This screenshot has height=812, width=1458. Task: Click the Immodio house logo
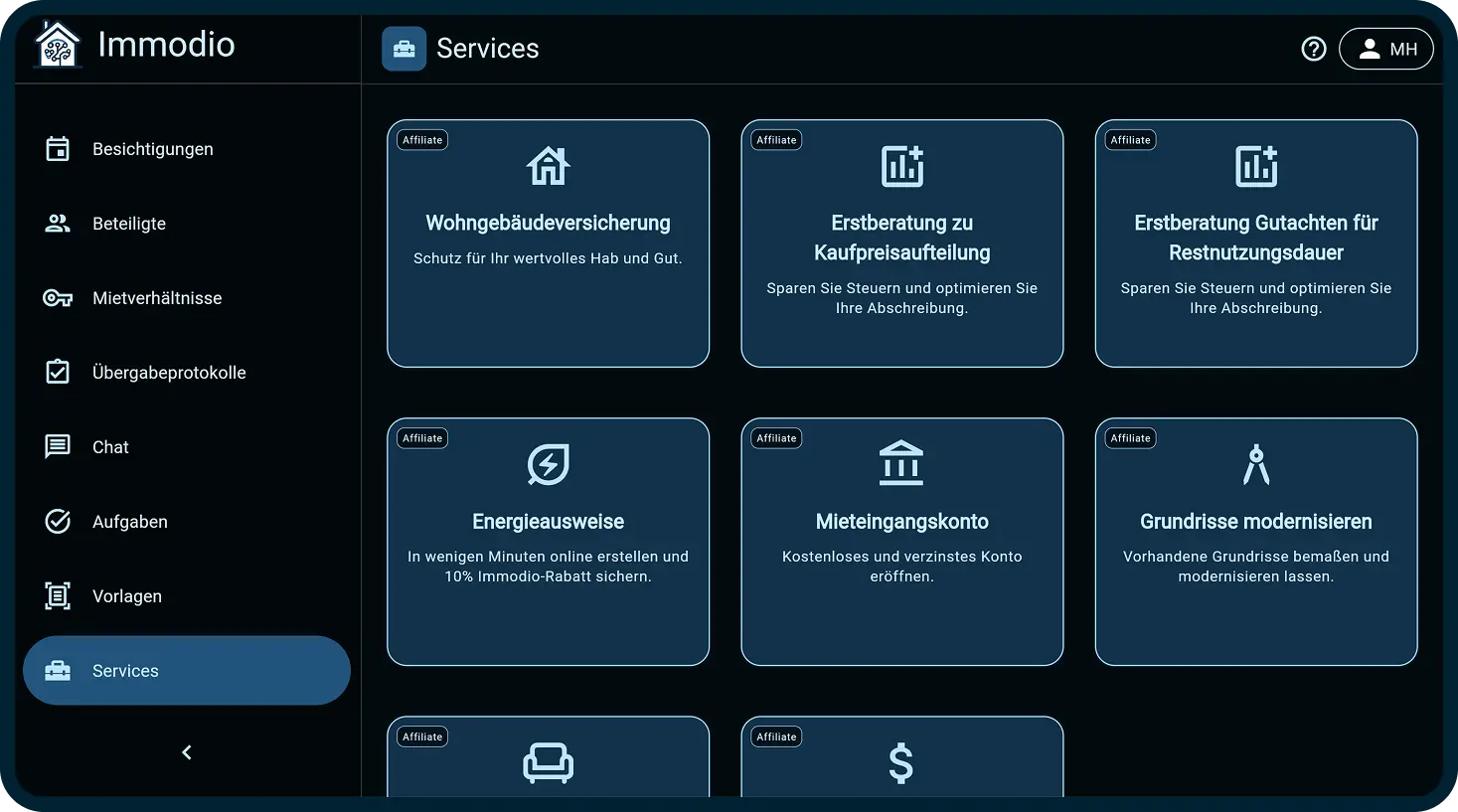[57, 45]
